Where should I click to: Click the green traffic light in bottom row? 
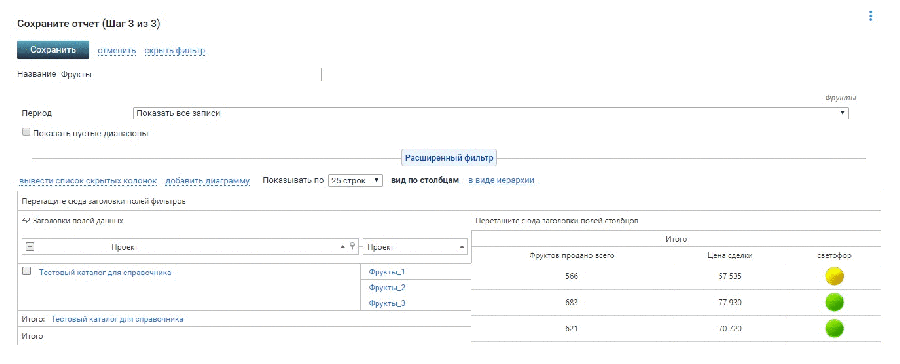(x=835, y=328)
